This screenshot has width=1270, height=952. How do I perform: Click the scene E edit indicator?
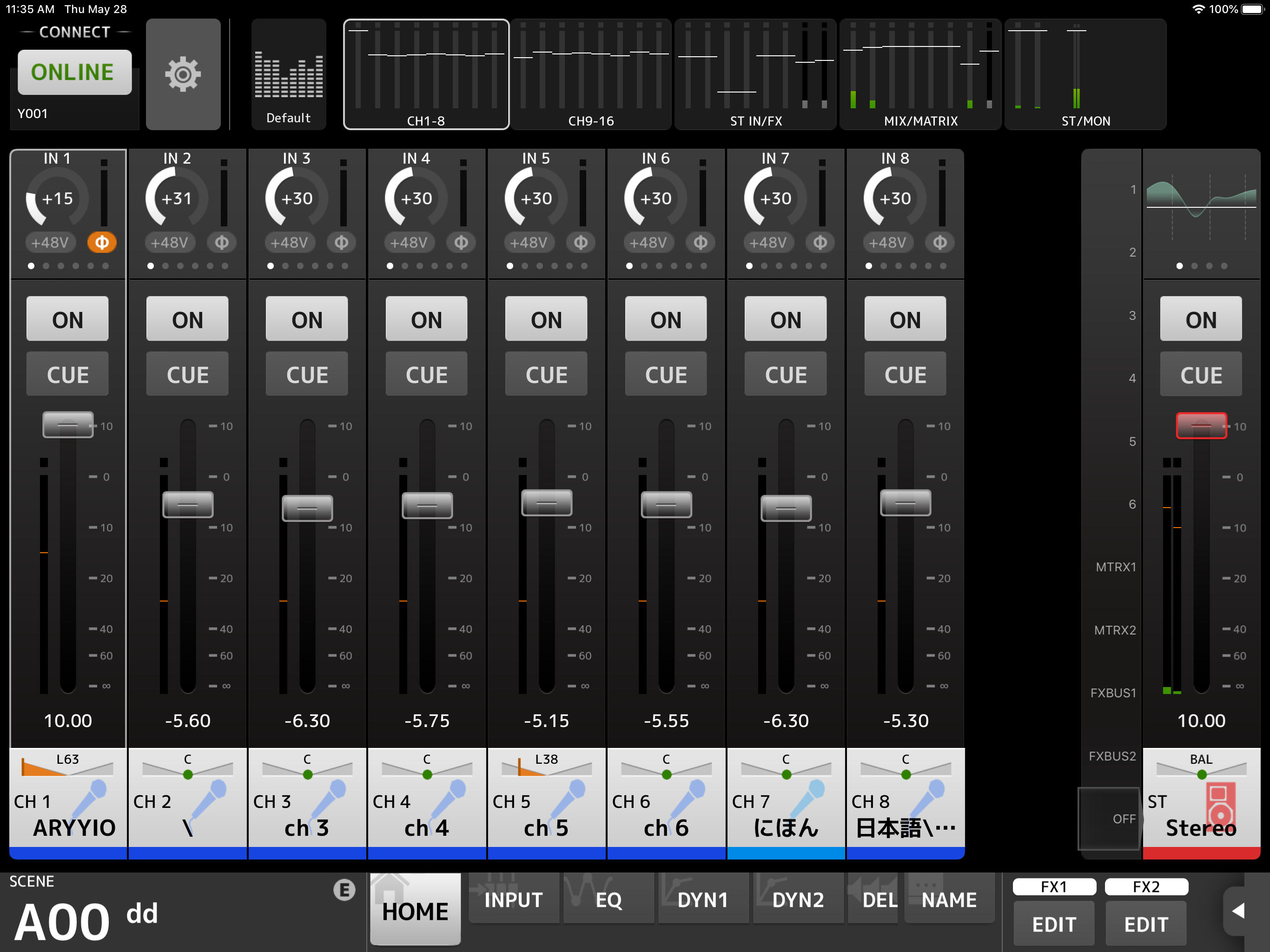tap(344, 889)
